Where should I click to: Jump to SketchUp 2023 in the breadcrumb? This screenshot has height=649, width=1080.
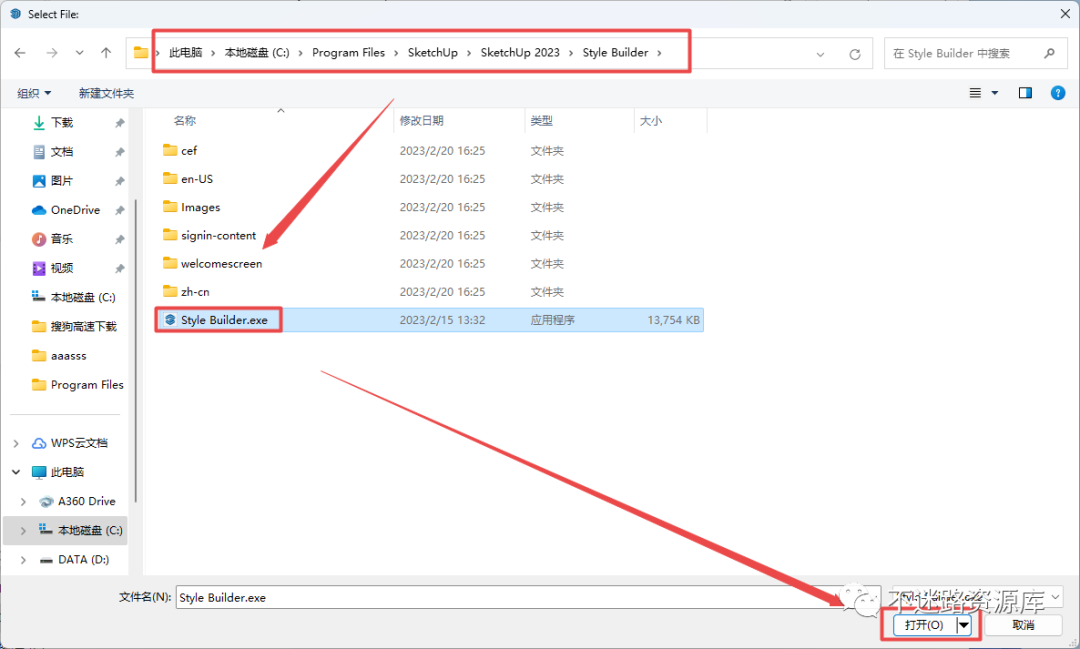point(520,52)
